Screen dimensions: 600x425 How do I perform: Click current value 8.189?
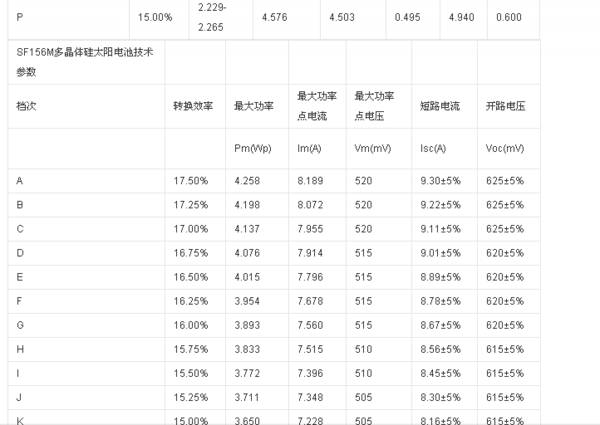[x=310, y=181]
